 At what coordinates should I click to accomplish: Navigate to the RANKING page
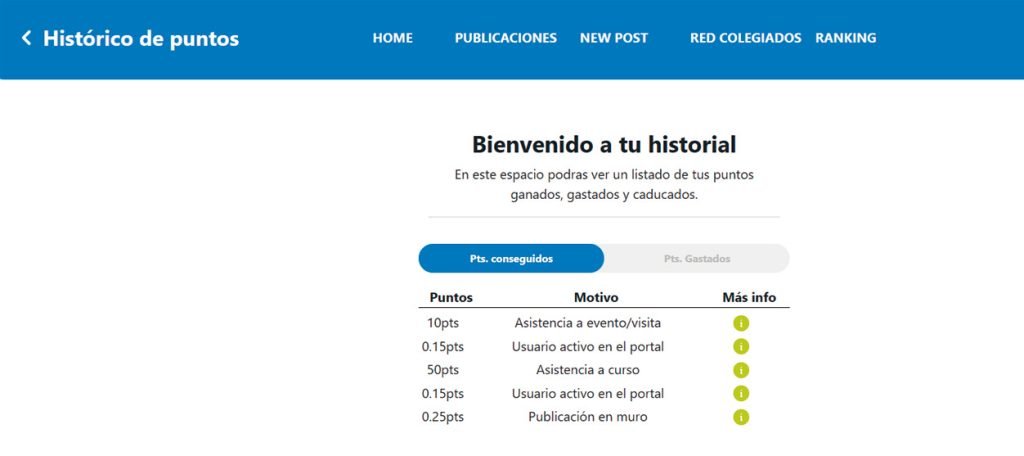tap(845, 38)
